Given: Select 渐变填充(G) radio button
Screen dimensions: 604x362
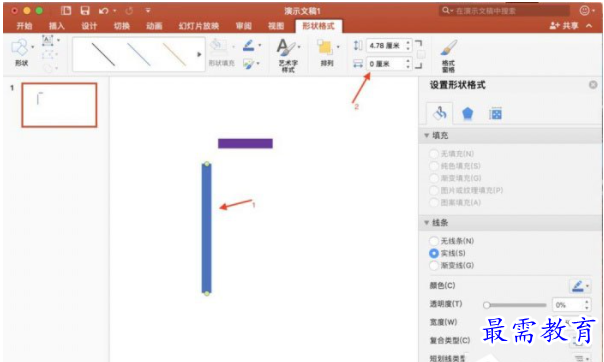Looking at the screenshot, I should tap(434, 178).
